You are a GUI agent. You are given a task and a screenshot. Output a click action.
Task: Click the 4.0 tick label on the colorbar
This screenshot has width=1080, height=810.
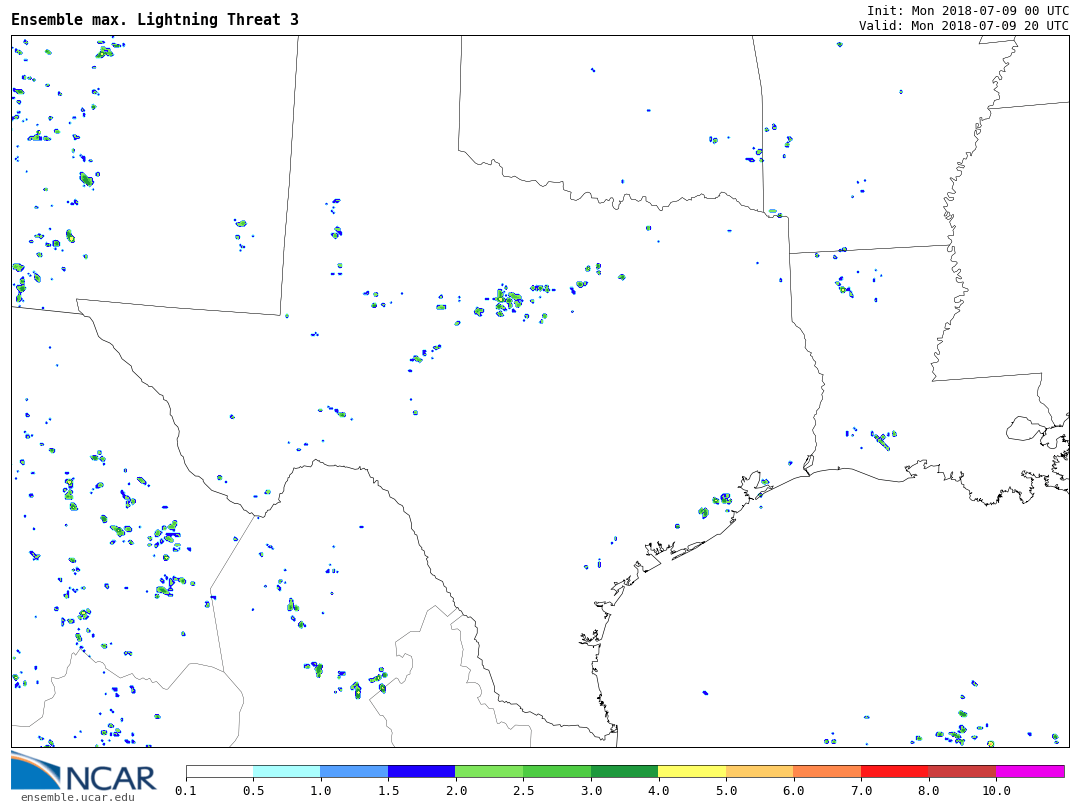coord(658,790)
